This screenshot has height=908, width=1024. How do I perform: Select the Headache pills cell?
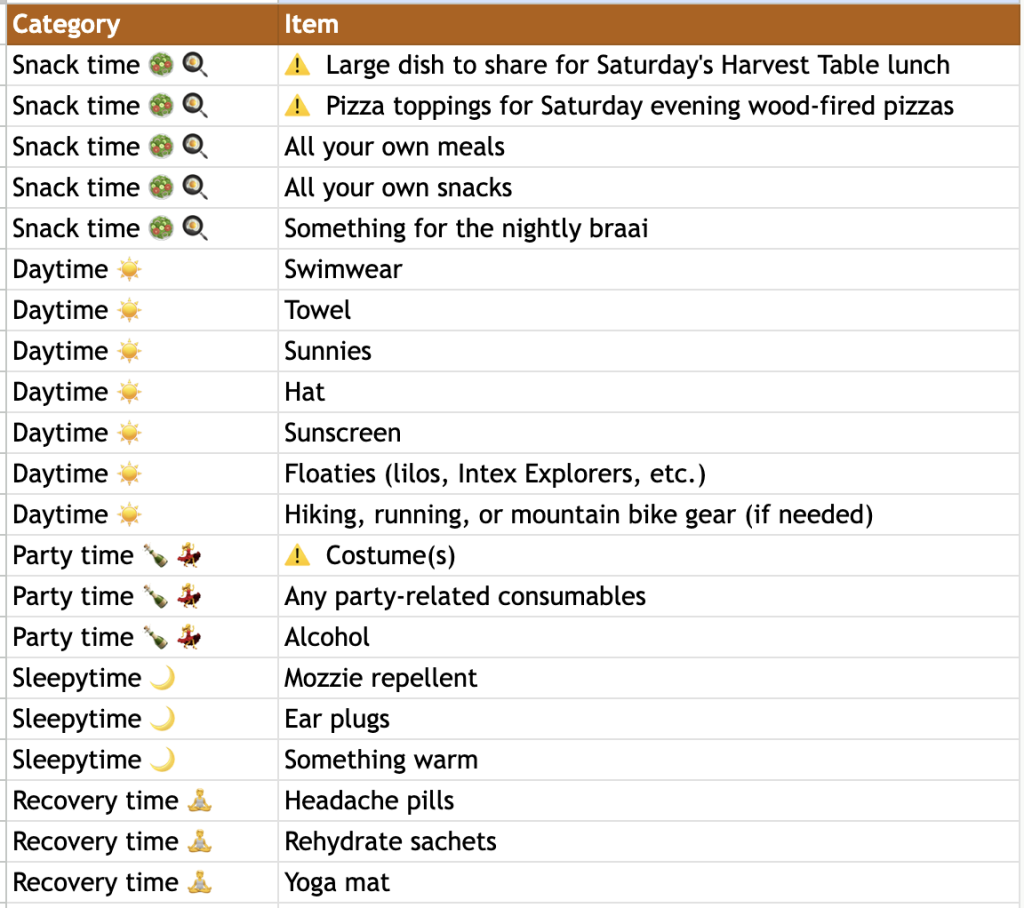pos(648,801)
